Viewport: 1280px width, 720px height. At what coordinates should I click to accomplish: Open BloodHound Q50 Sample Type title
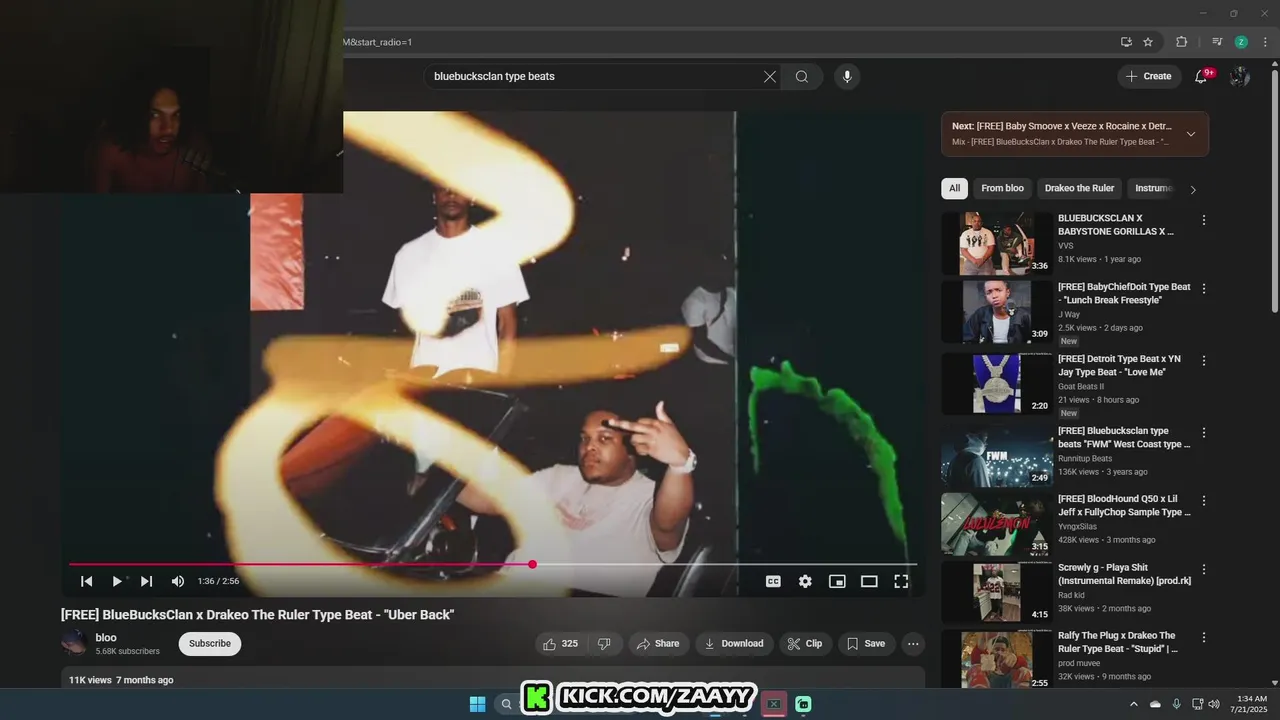[1124, 505]
